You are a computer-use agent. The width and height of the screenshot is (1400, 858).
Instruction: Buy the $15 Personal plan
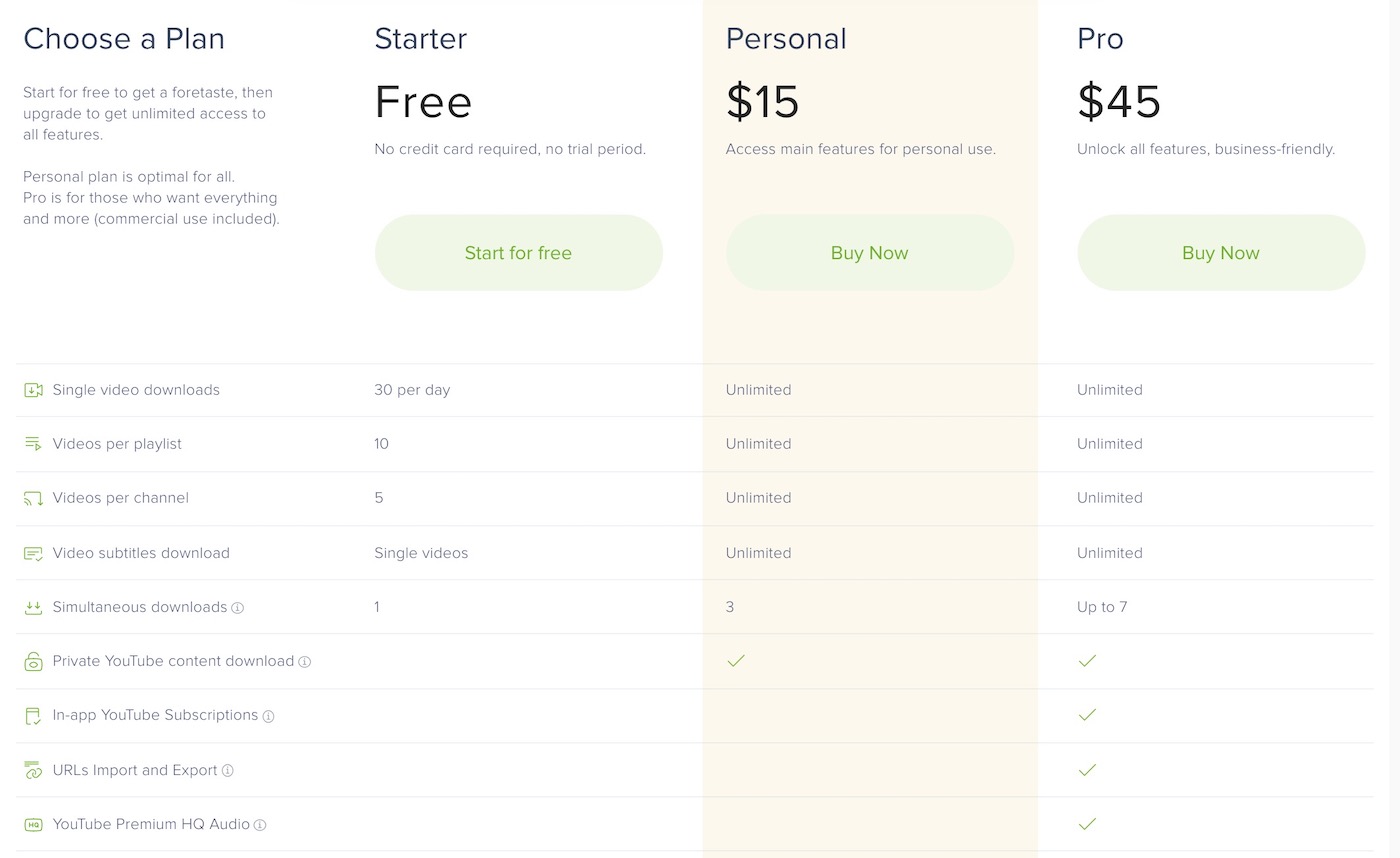tap(870, 253)
